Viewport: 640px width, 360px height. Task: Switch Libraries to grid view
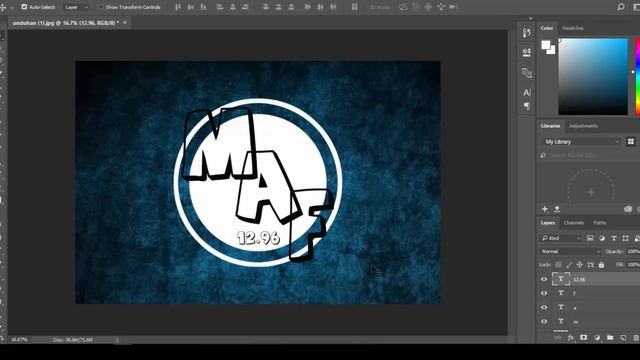point(631,142)
